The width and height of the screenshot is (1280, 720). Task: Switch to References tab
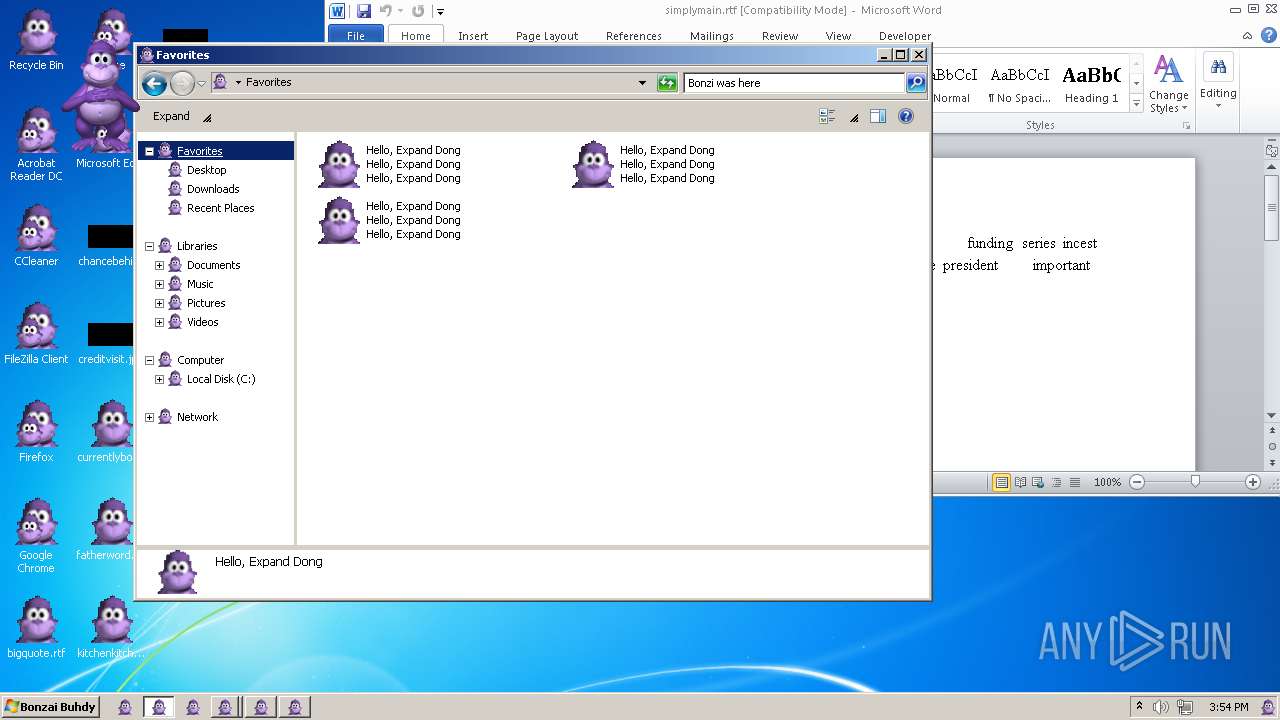(x=634, y=35)
